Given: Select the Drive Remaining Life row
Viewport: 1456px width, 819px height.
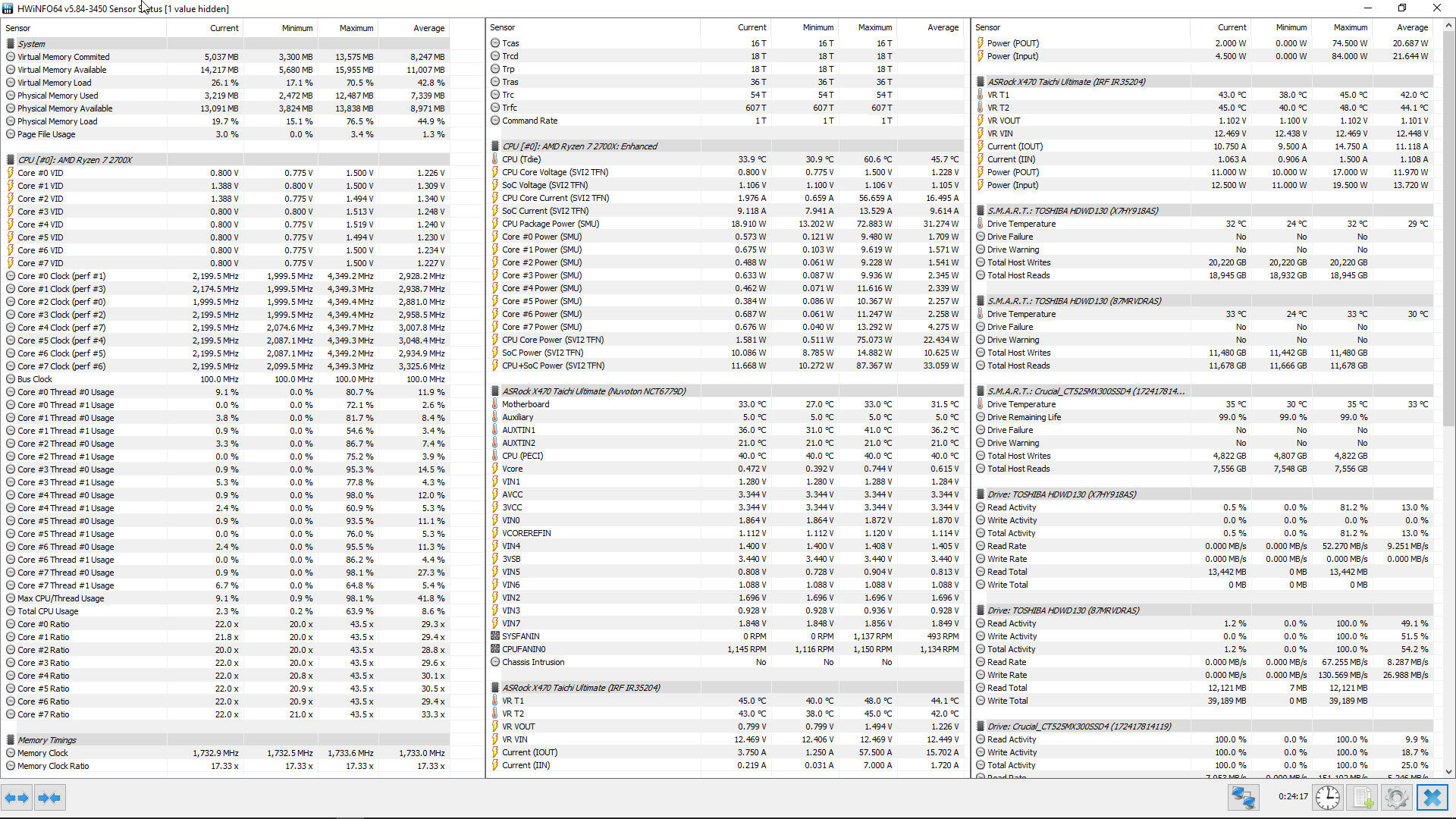Looking at the screenshot, I should click(x=1204, y=417).
